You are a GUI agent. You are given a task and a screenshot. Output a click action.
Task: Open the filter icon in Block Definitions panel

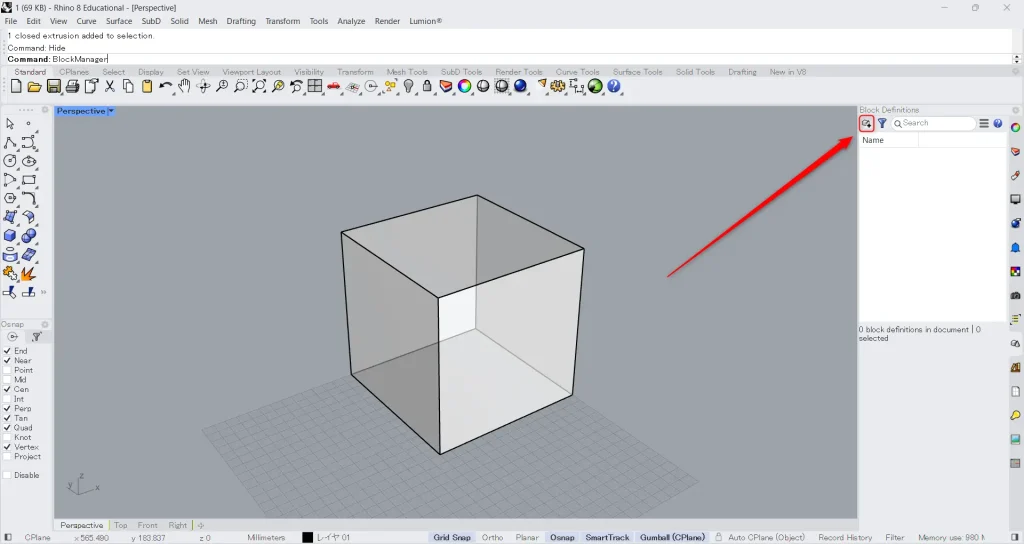[x=882, y=123]
